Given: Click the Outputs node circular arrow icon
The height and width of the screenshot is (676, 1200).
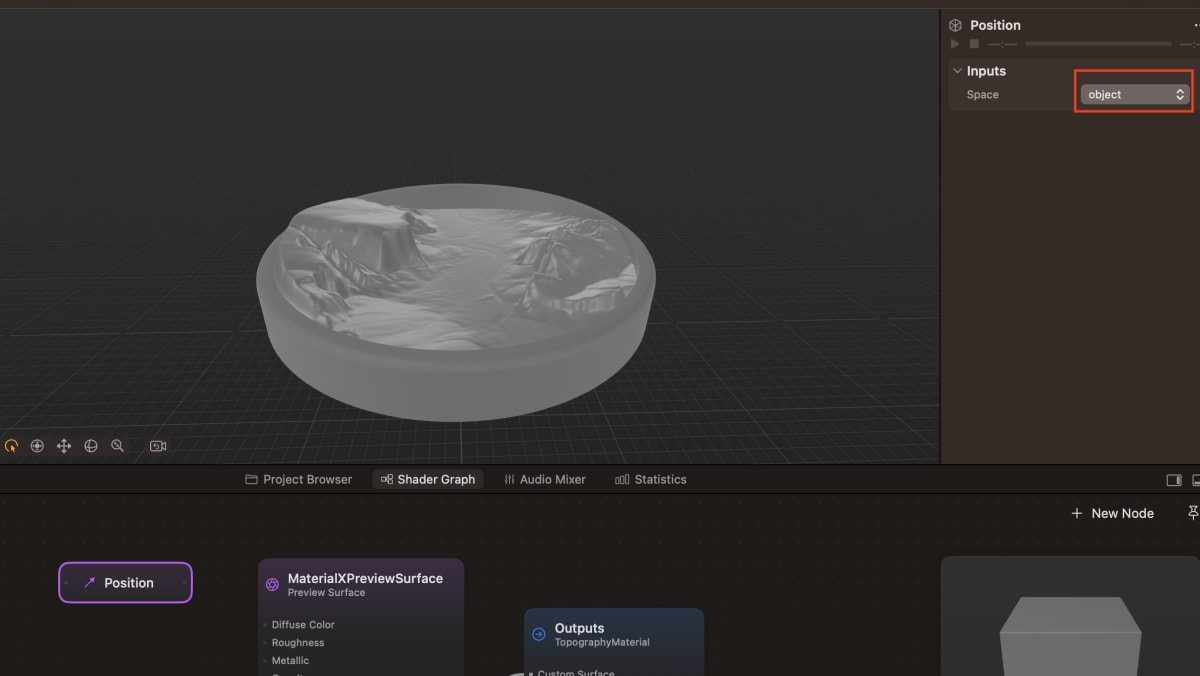Looking at the screenshot, I should (x=538, y=634).
